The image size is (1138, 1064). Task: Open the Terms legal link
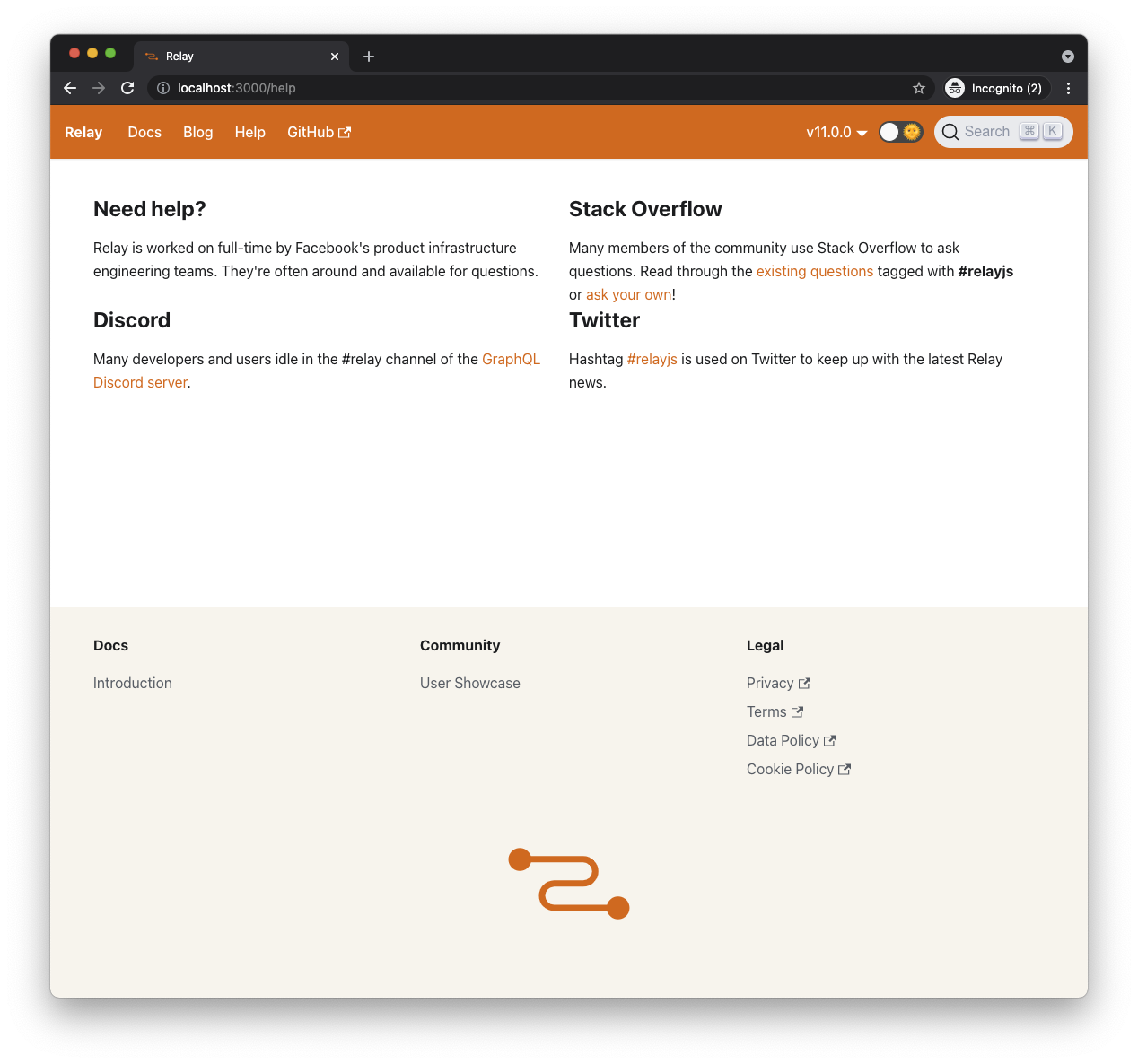click(x=775, y=711)
